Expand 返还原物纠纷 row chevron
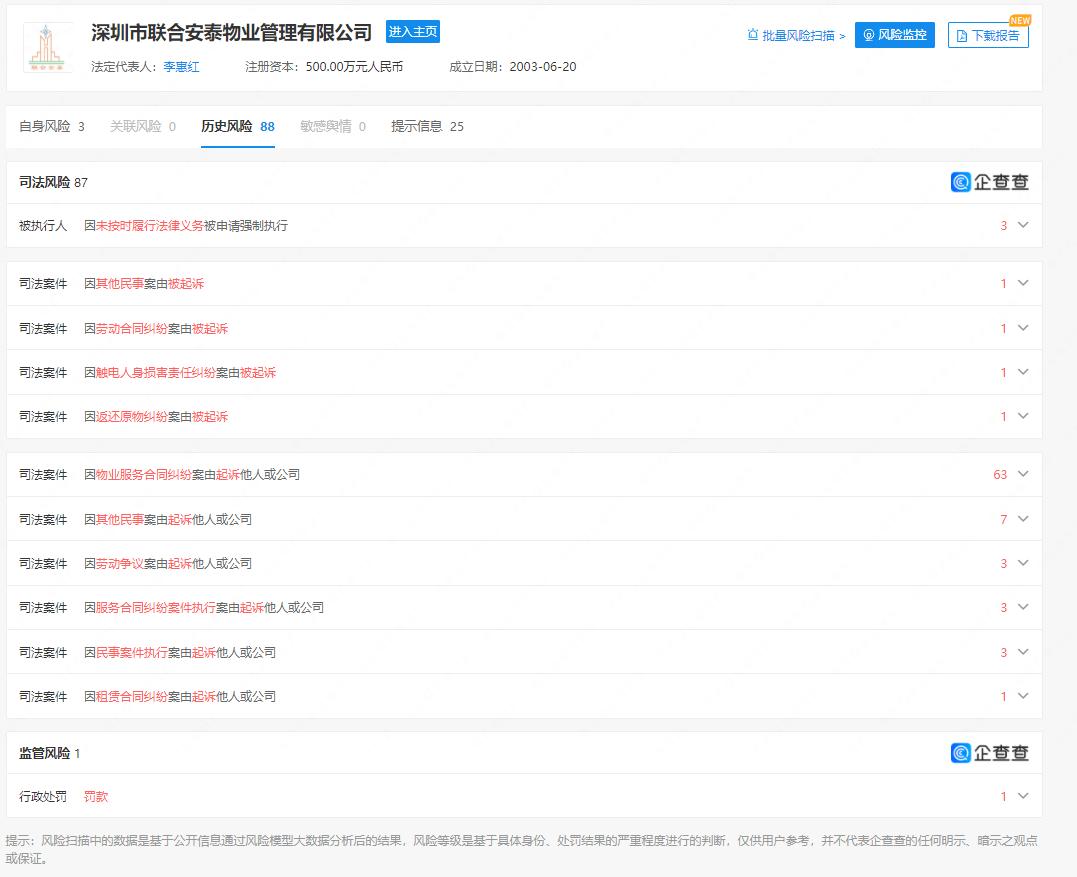Viewport: 1077px width, 877px height. (1023, 416)
